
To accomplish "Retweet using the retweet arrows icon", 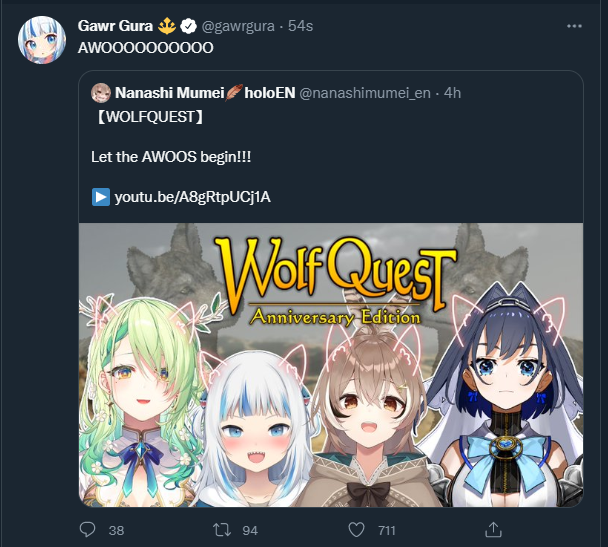I will 222,530.
